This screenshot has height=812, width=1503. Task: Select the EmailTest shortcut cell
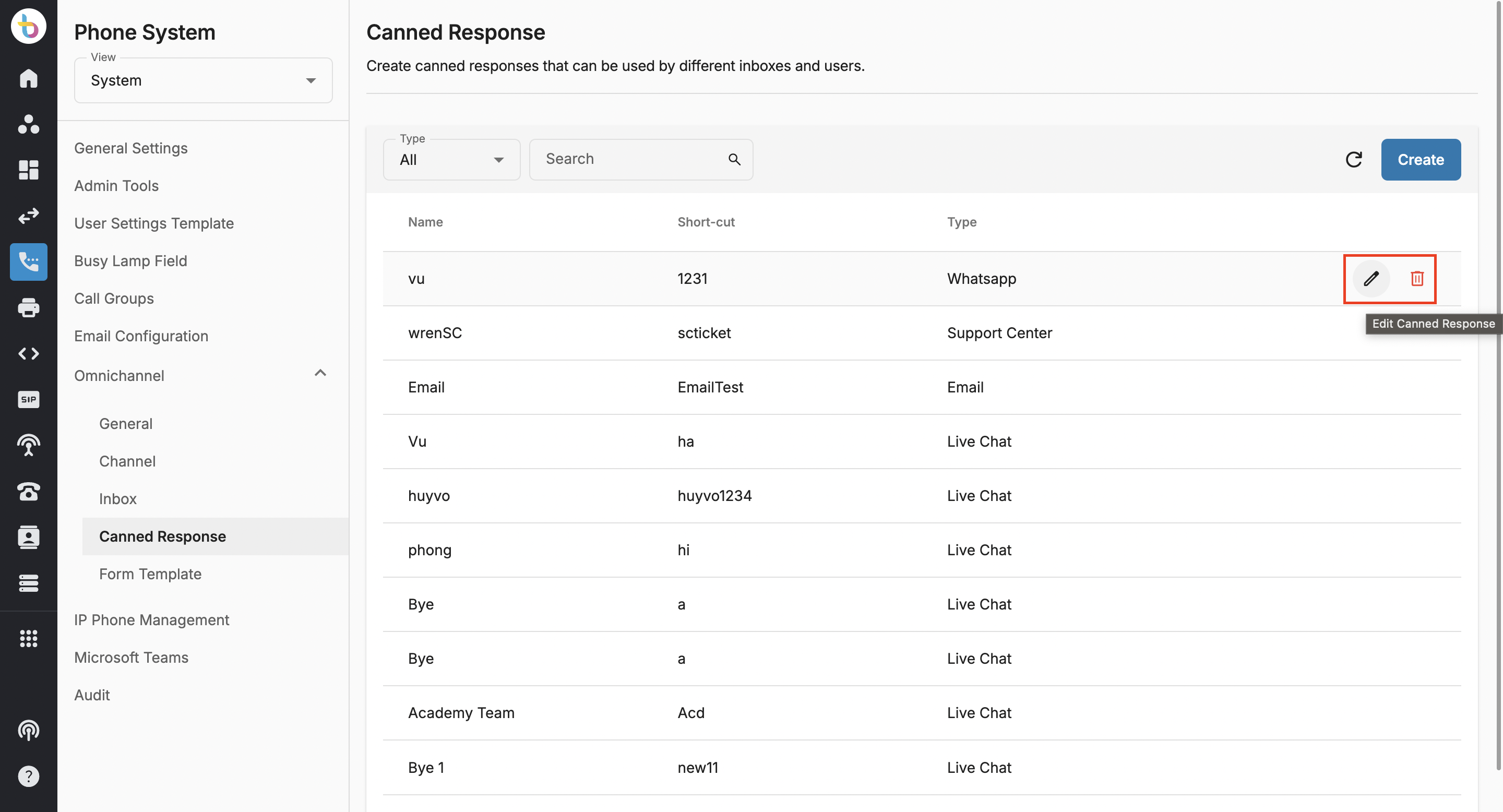710,387
